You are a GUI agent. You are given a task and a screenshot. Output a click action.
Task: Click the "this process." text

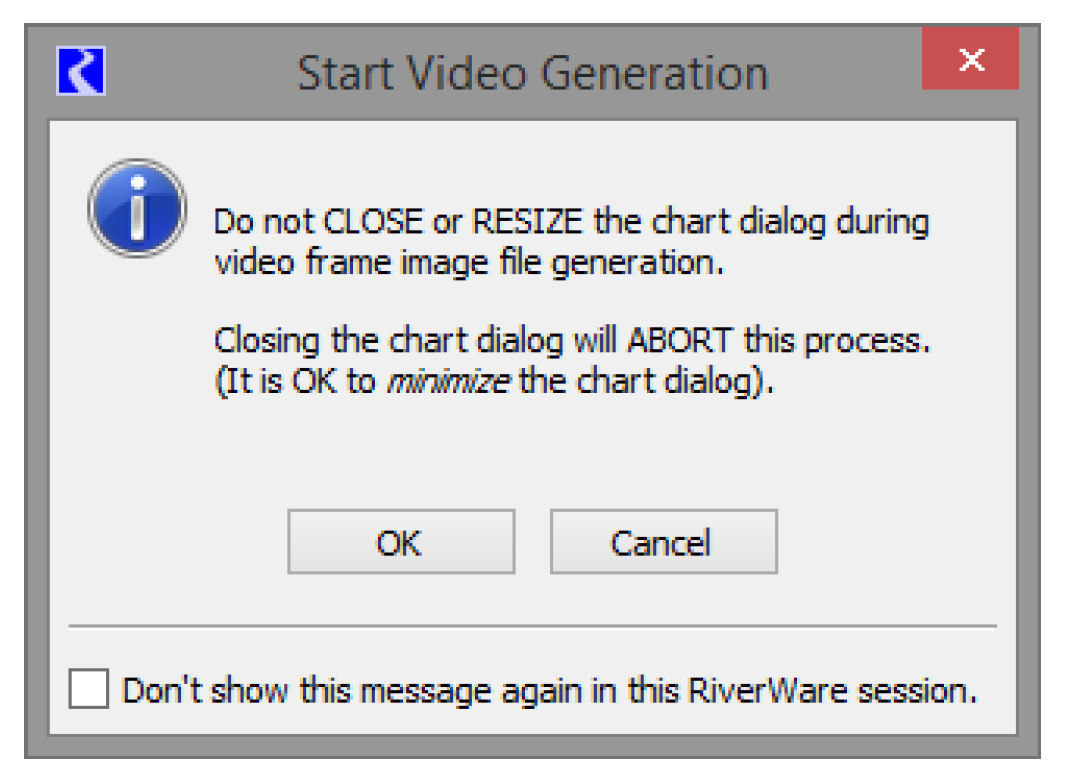(x=837, y=340)
